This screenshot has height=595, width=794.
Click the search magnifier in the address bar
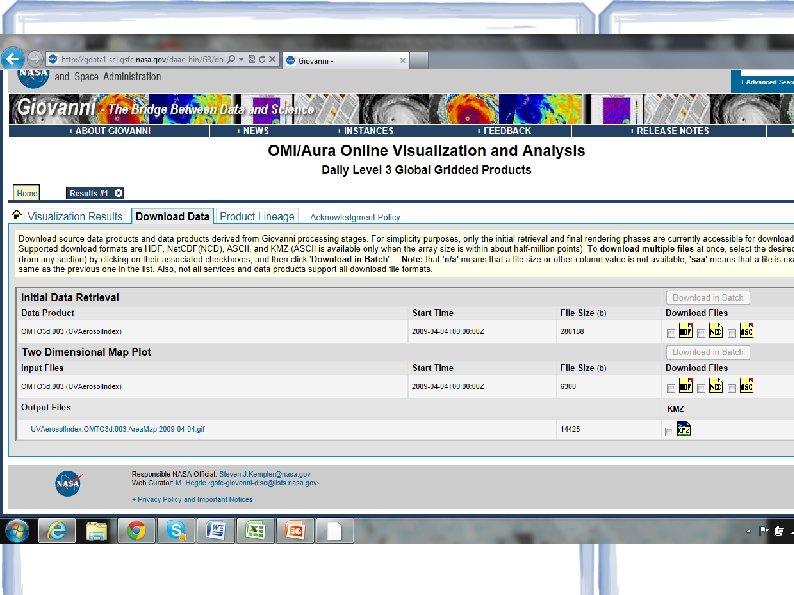(x=231, y=59)
